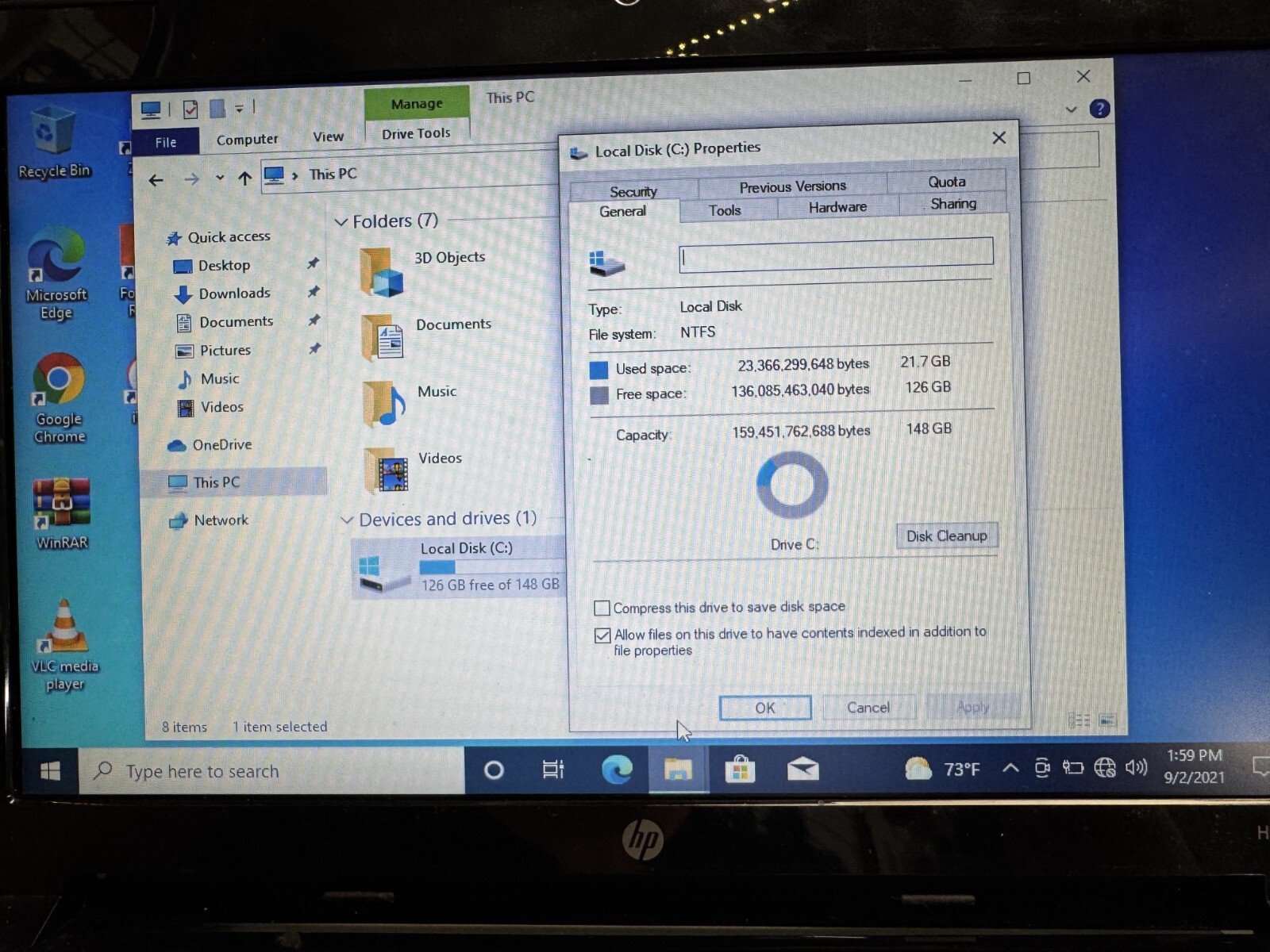Switch to Sharing tab
The image size is (1270, 952).
point(953,203)
